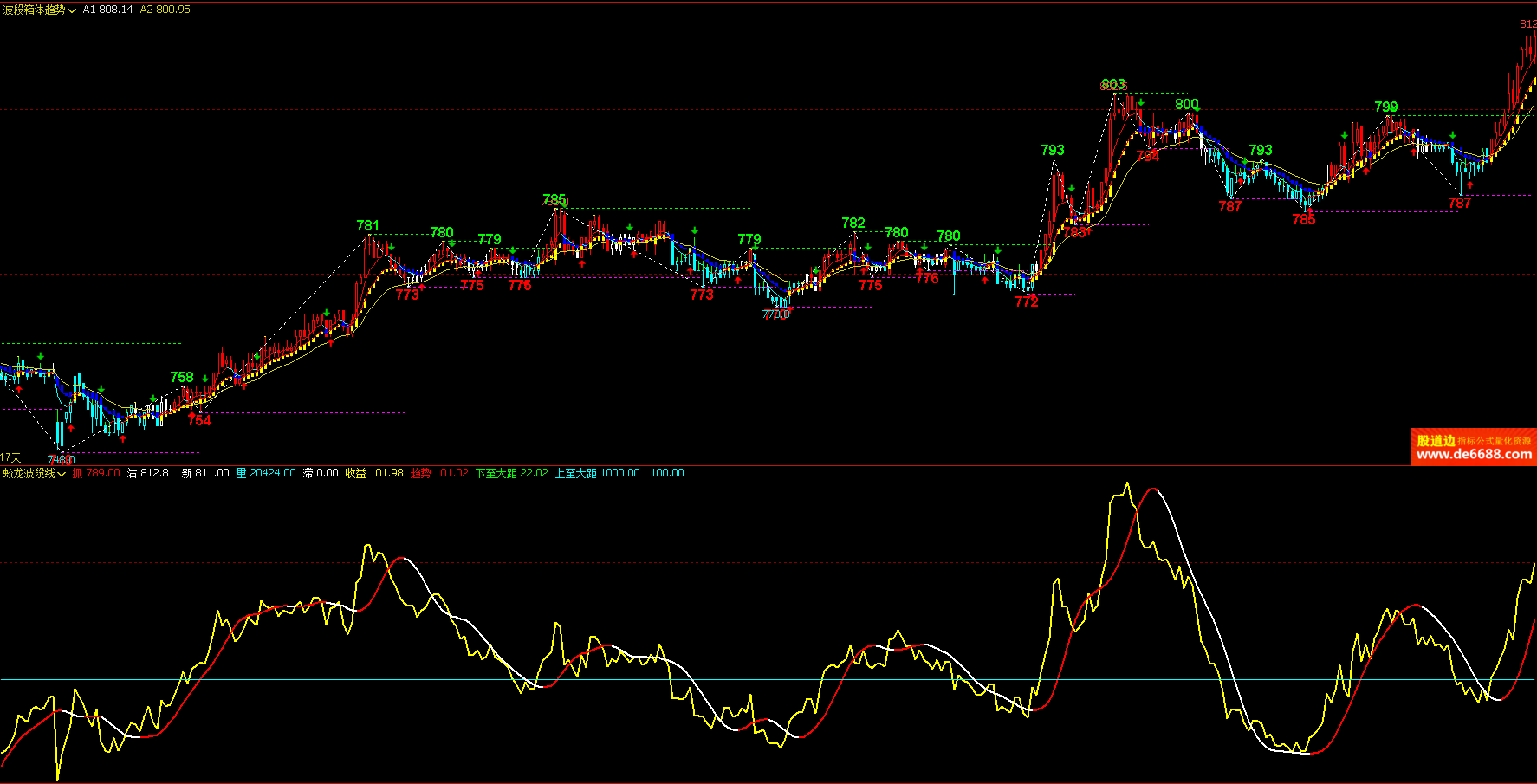The image size is (1537, 784).
Task: Select the green 758 high marker
Action: (181, 377)
